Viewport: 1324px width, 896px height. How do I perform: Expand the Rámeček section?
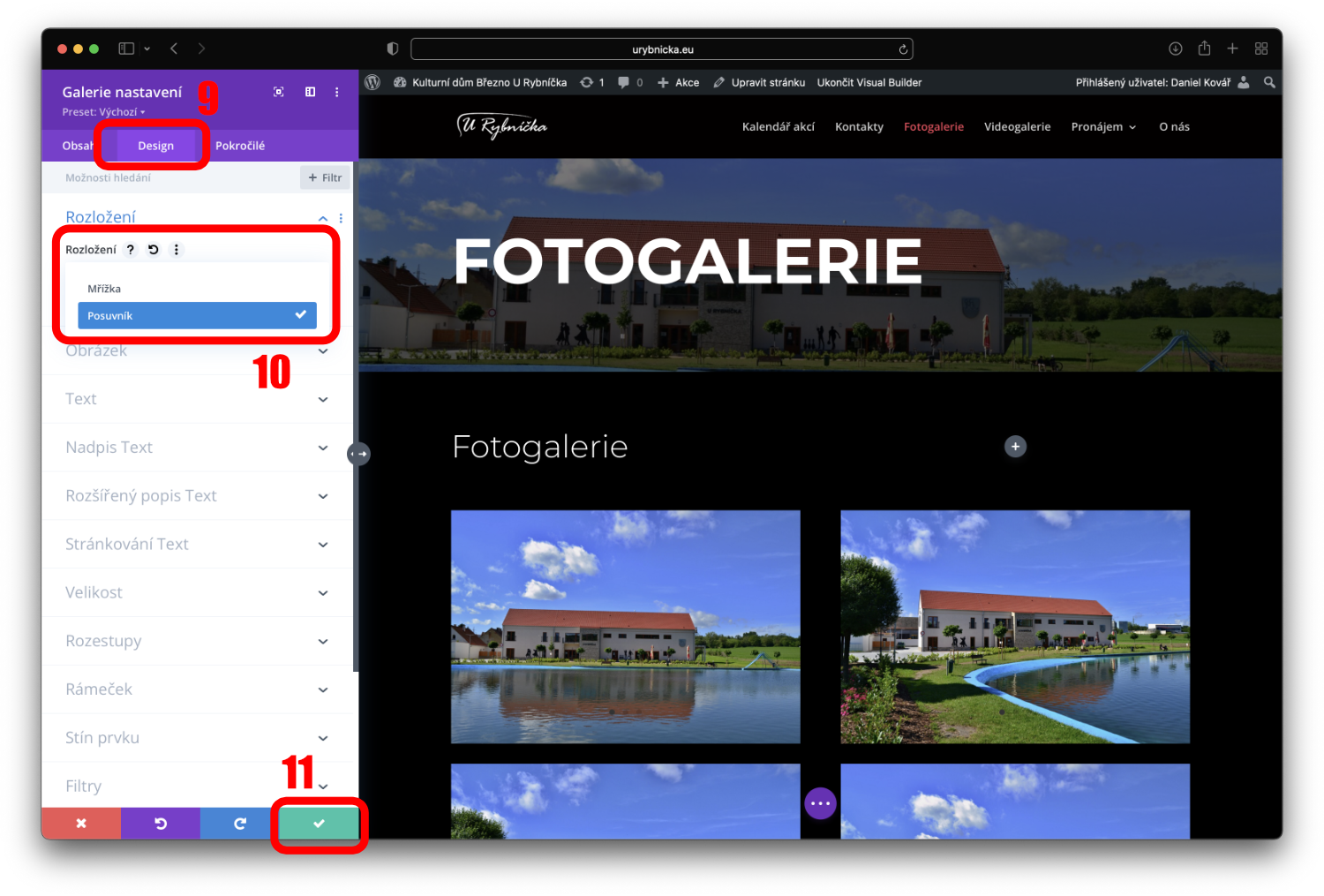[x=196, y=689]
